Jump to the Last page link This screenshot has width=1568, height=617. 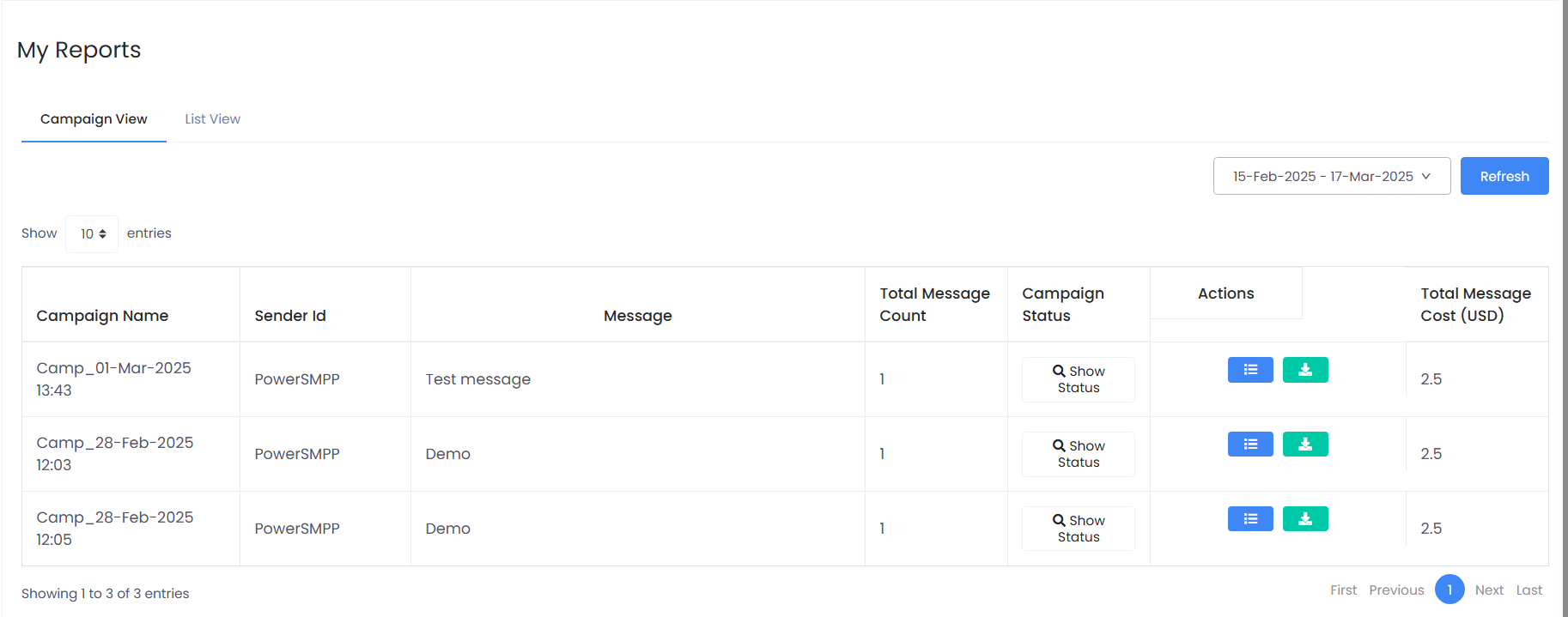pos(1528,590)
